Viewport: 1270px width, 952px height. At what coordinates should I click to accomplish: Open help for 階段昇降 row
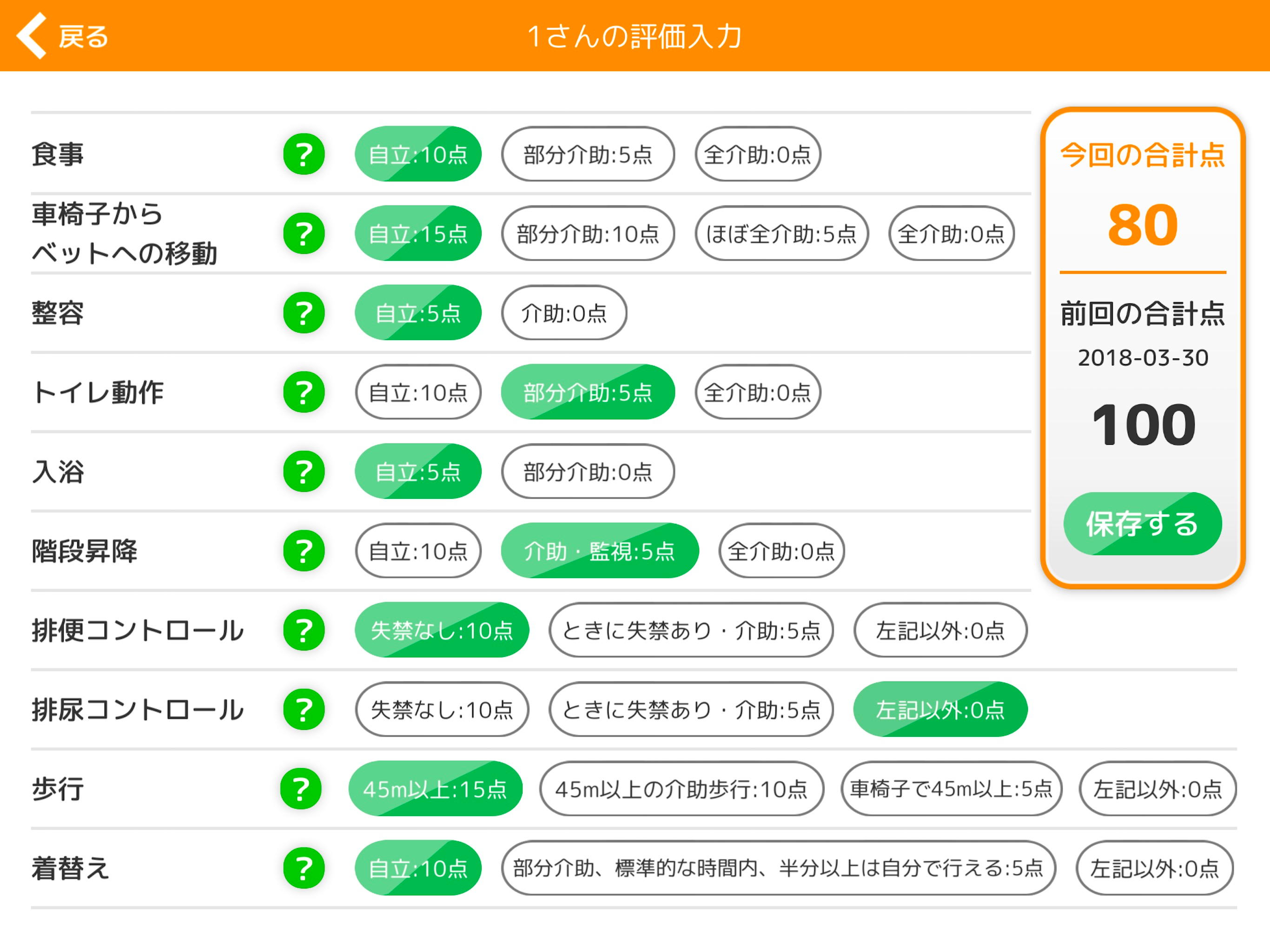(x=304, y=550)
